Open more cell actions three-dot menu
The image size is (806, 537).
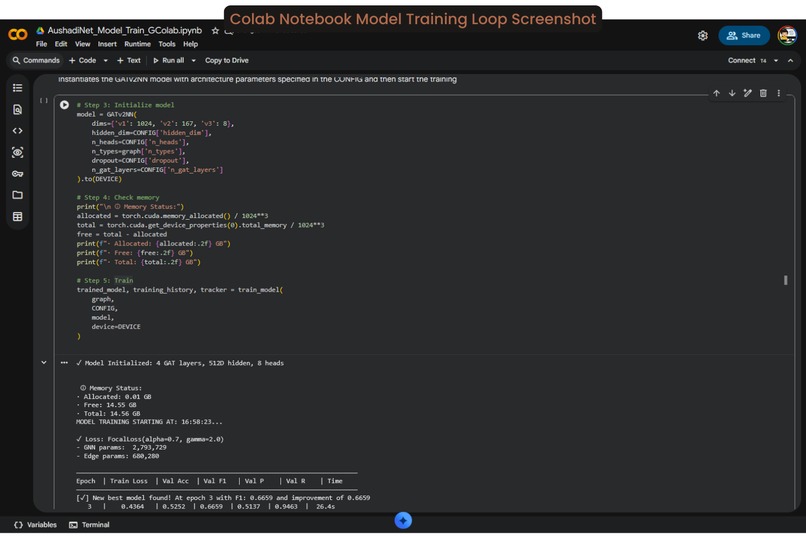point(779,93)
